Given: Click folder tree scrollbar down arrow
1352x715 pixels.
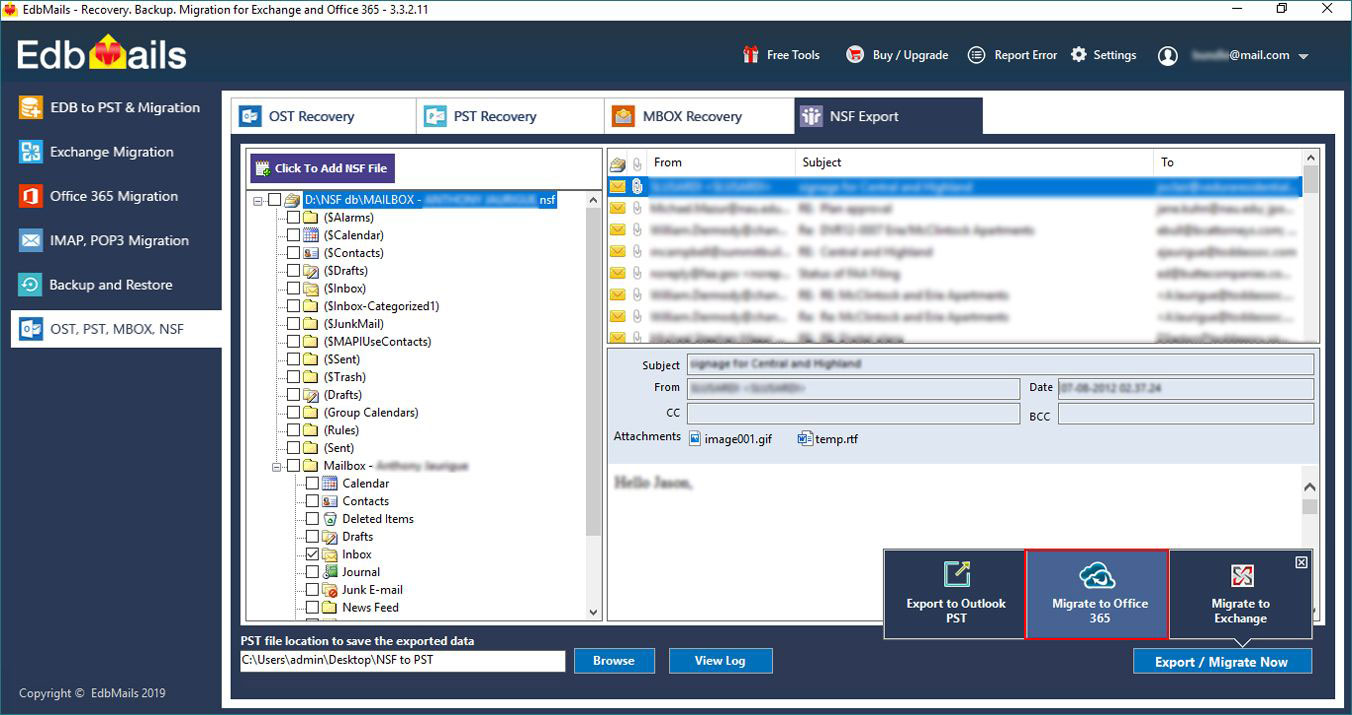Looking at the screenshot, I should point(593,612).
